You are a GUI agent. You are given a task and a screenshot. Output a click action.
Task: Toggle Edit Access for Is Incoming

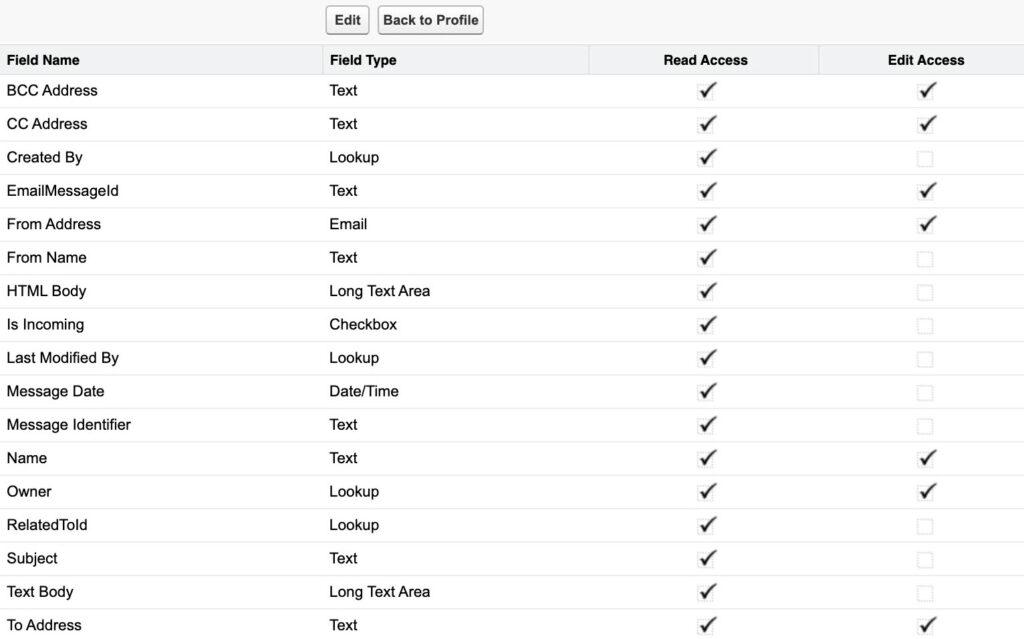[x=926, y=324]
